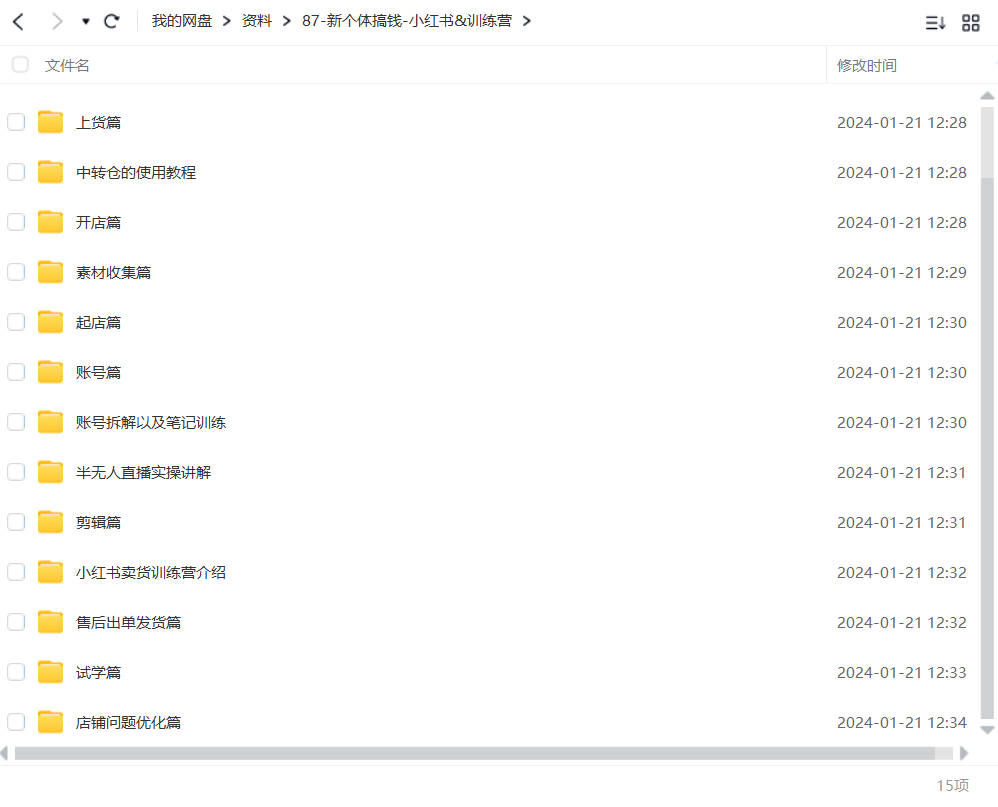Screen dimensions: 998x807
Task: Check the box for 售后出单发货篇
Action: (16, 622)
